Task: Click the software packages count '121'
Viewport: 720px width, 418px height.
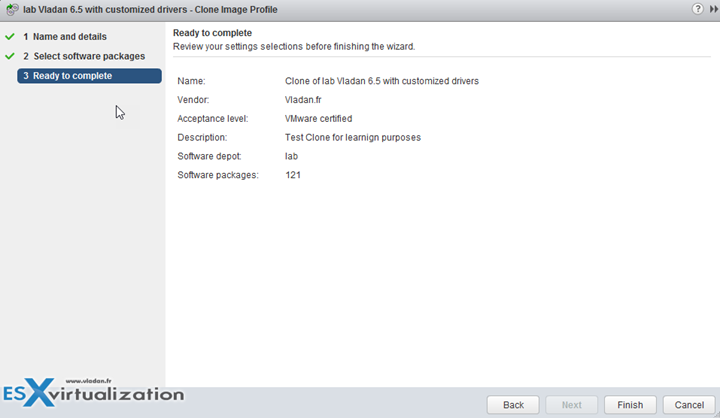Action: (x=292, y=175)
